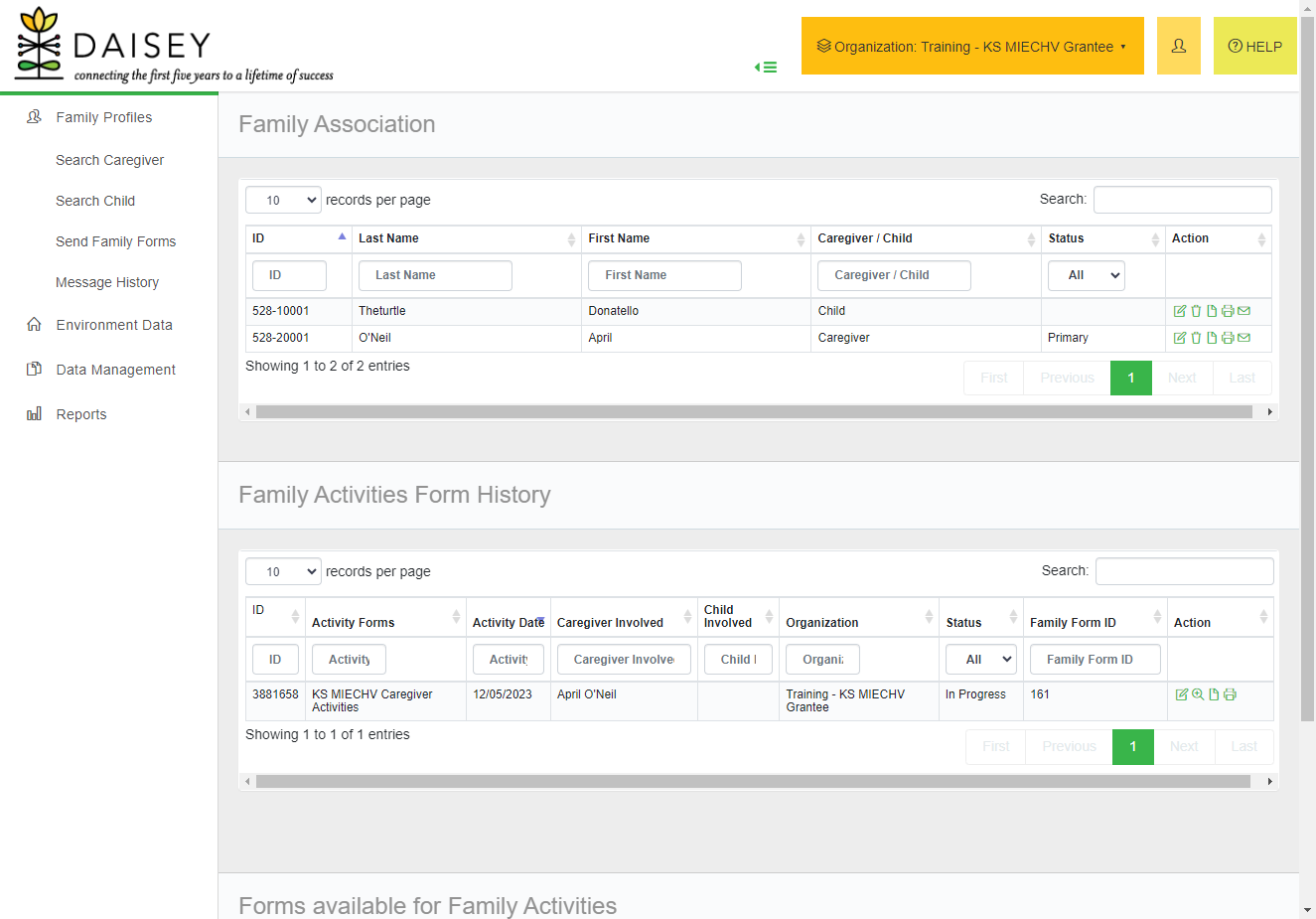Focus the First Name filter field
This screenshot has width=1316, height=919.
point(665,275)
